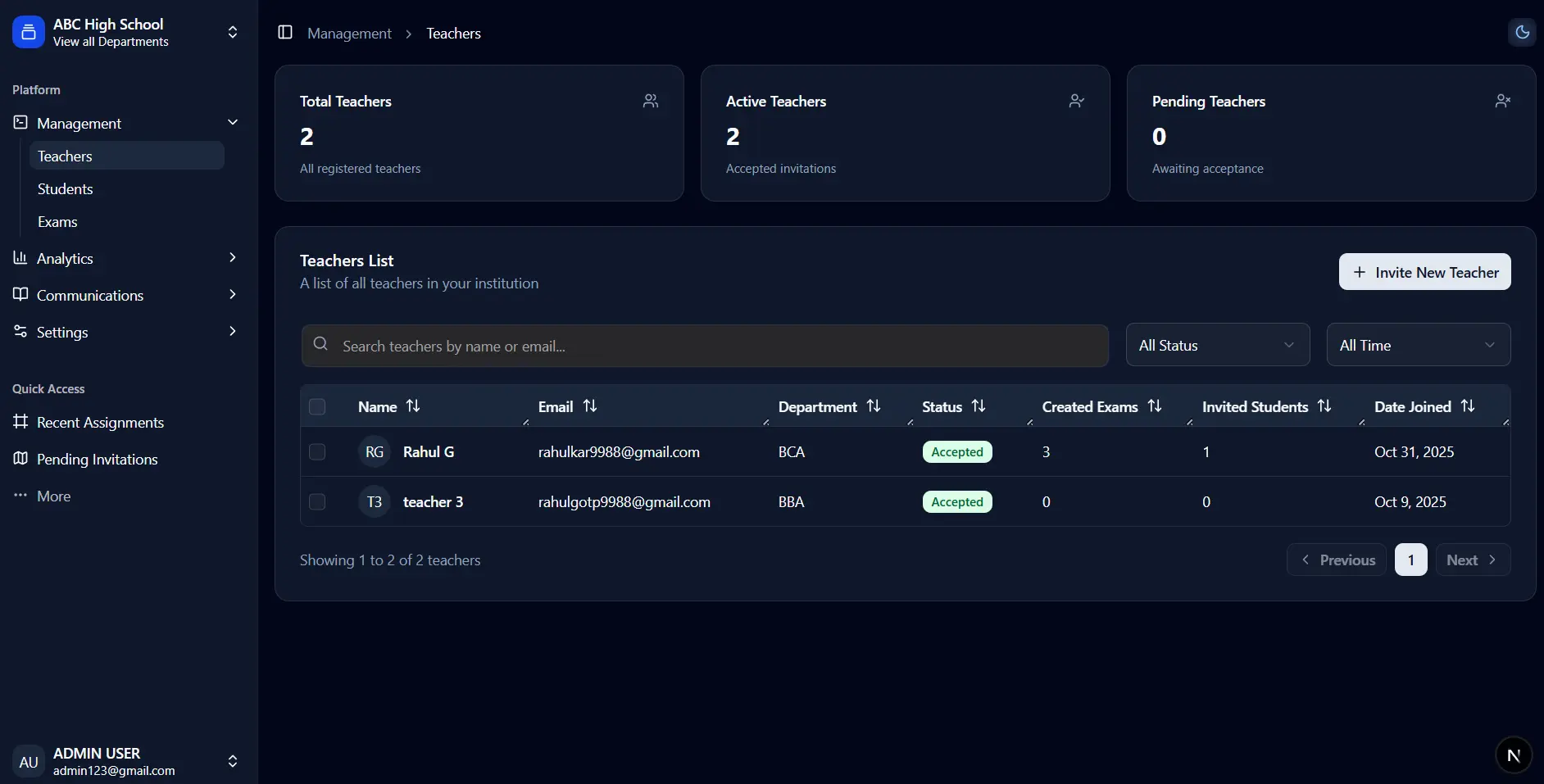The image size is (1544, 784).
Task: Select the Analytics icon in the sidebar
Action: [x=20, y=258]
